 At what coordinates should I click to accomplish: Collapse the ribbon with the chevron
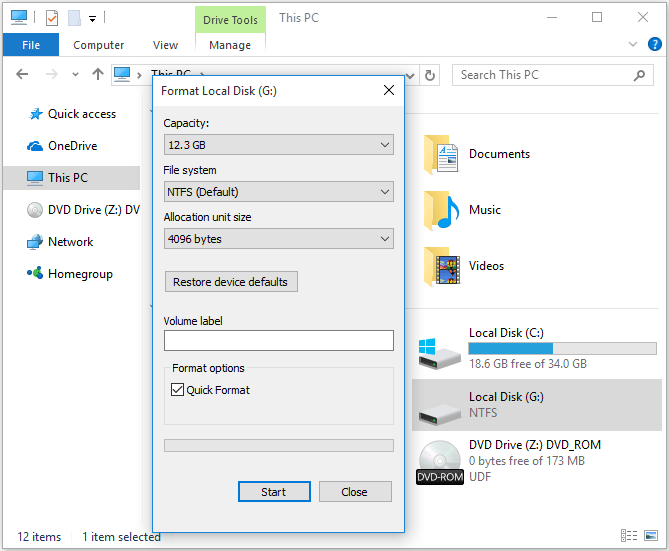pos(633,44)
